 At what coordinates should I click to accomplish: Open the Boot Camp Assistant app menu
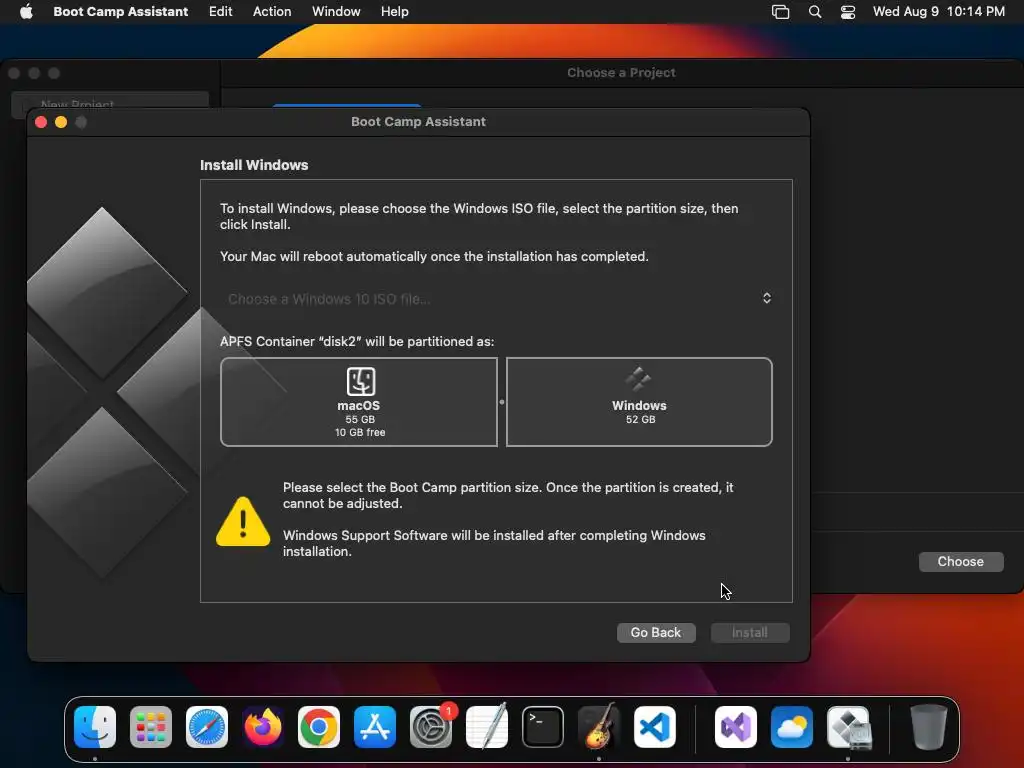click(x=121, y=11)
